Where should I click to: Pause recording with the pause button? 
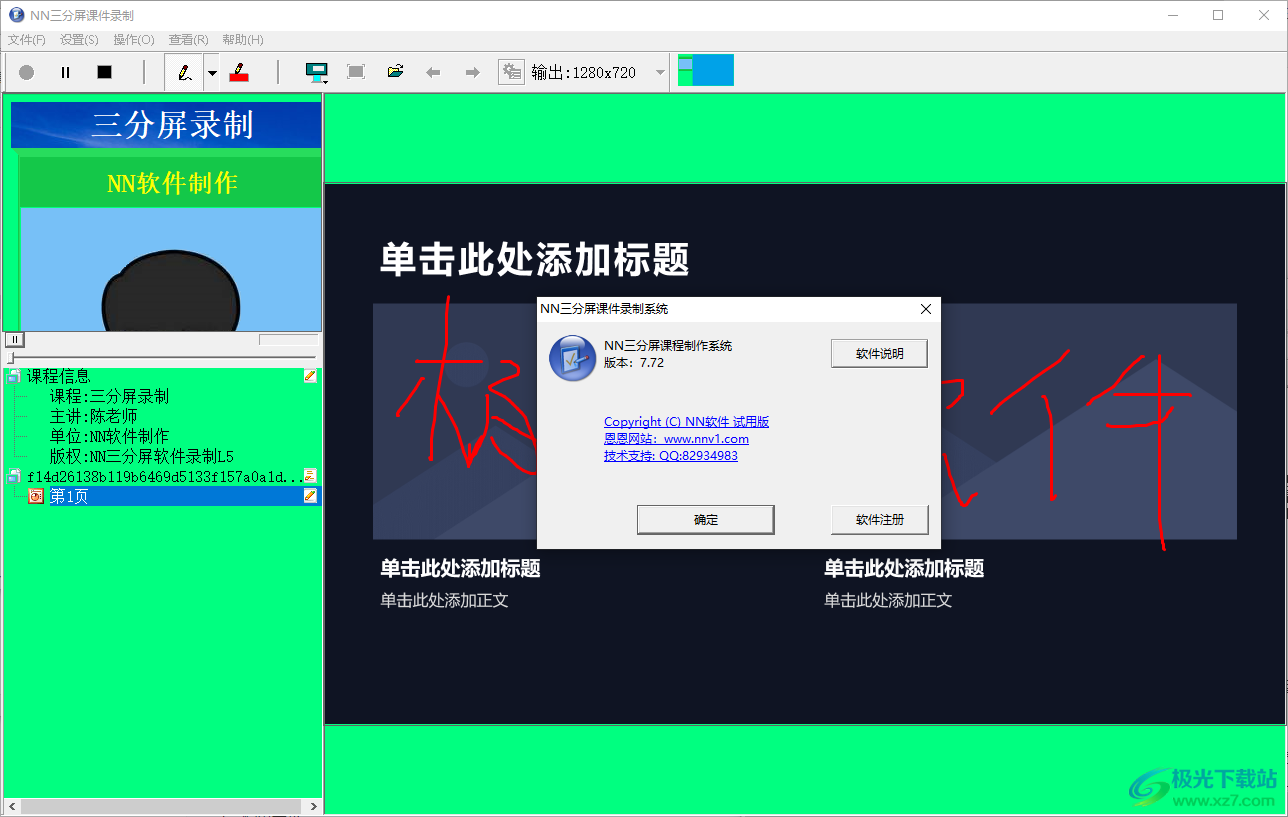64,71
